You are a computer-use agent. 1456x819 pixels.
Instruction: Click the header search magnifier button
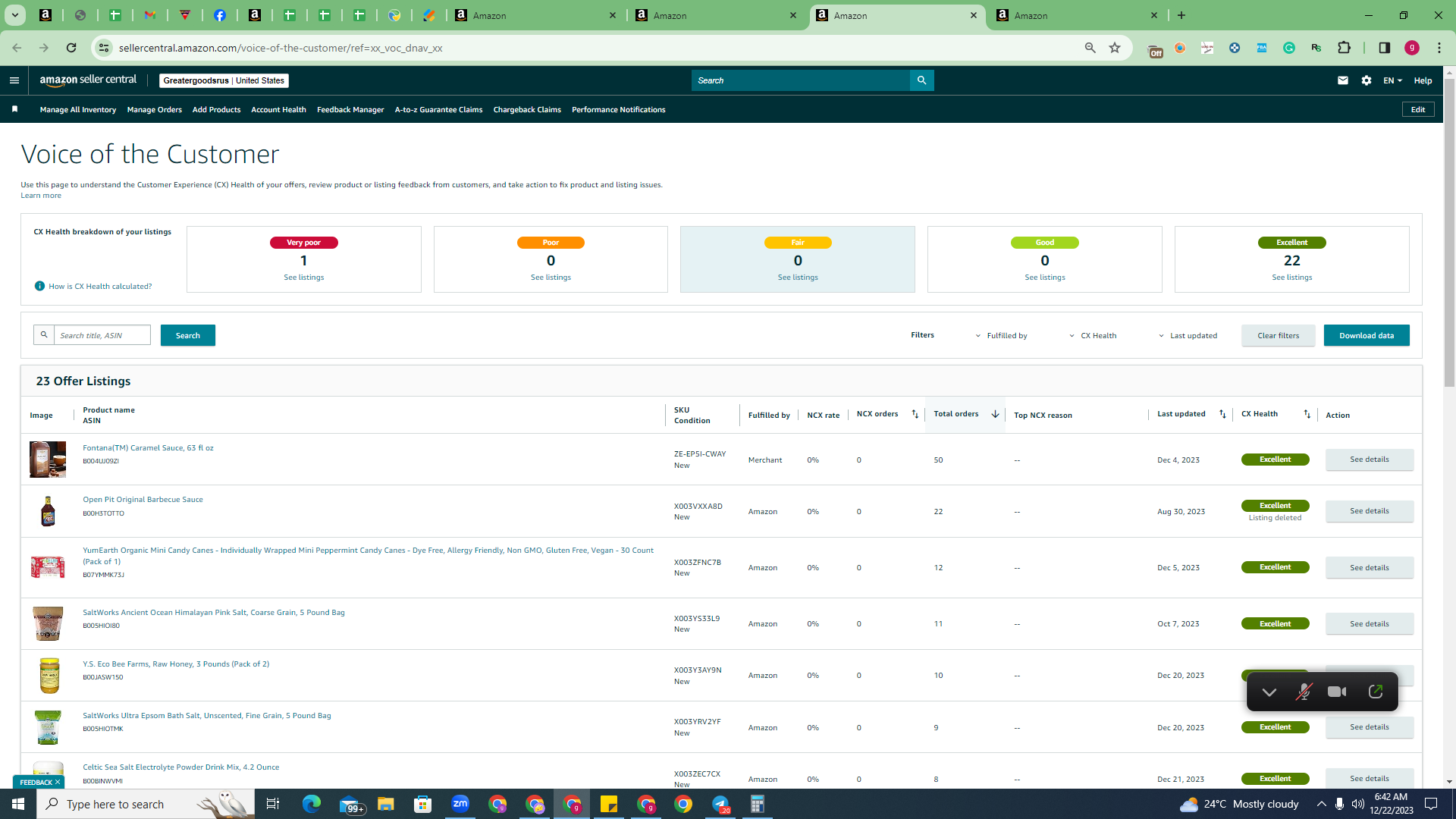921,80
